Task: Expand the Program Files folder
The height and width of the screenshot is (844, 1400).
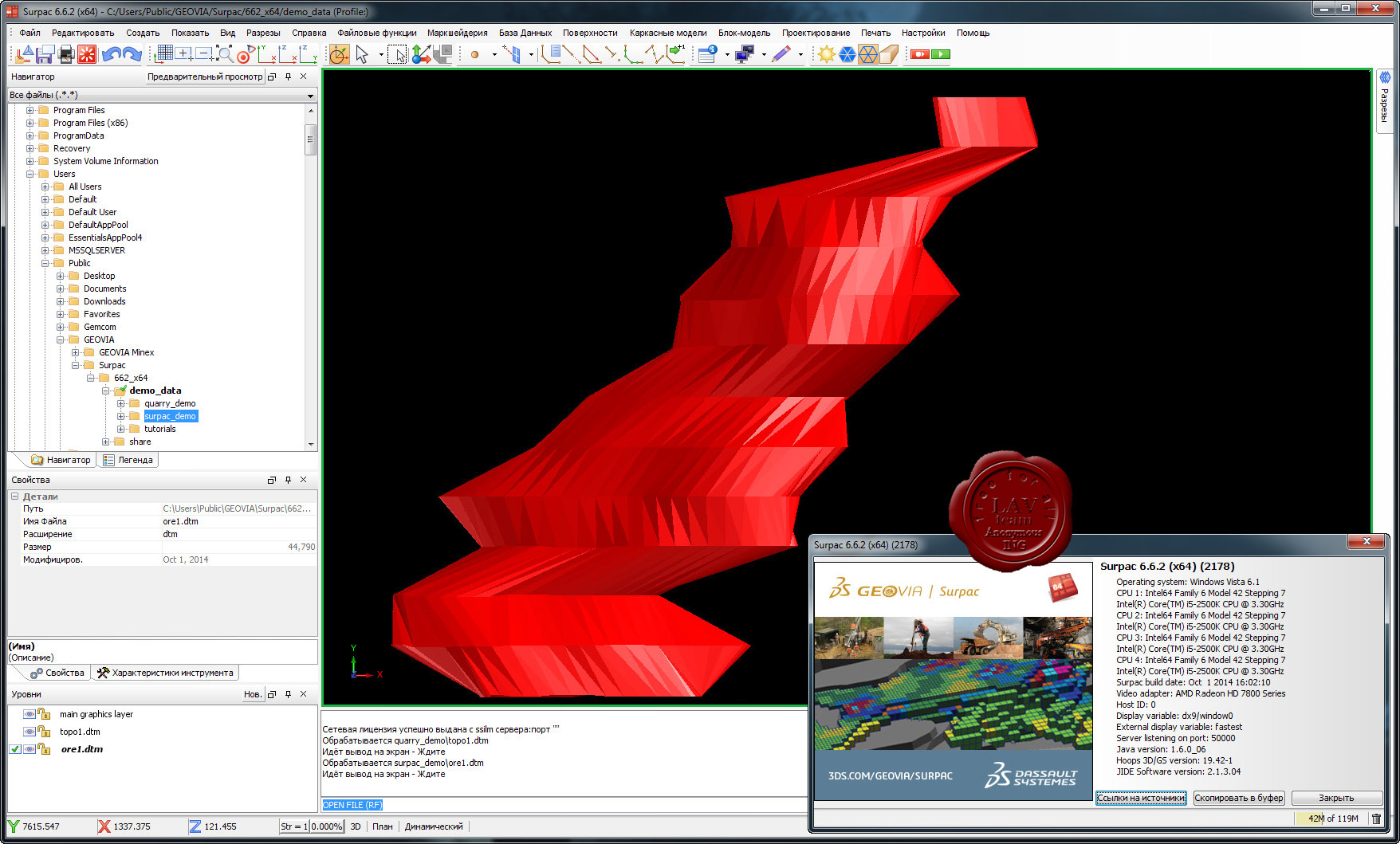Action: point(30,110)
